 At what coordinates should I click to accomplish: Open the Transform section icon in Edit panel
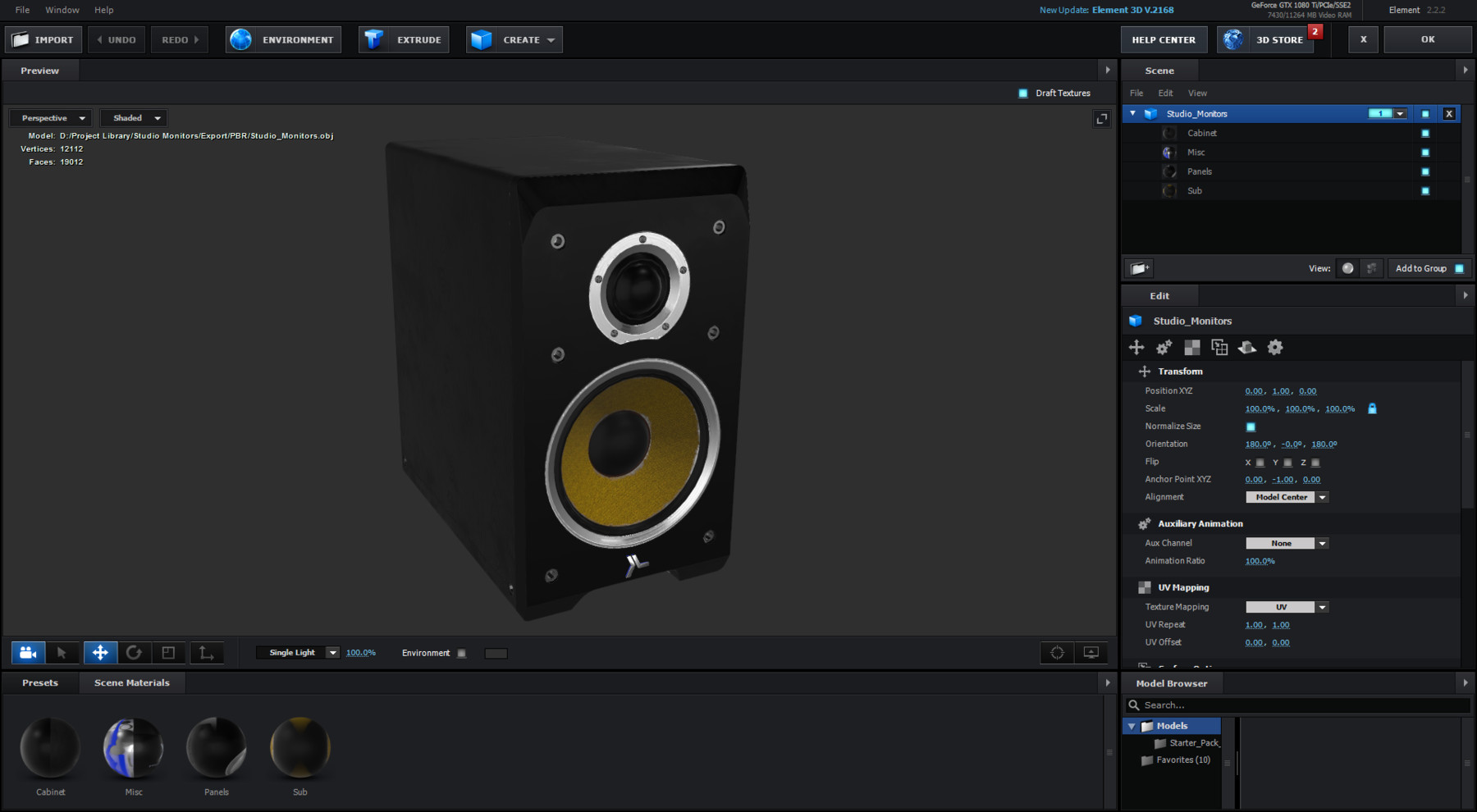tap(1136, 347)
